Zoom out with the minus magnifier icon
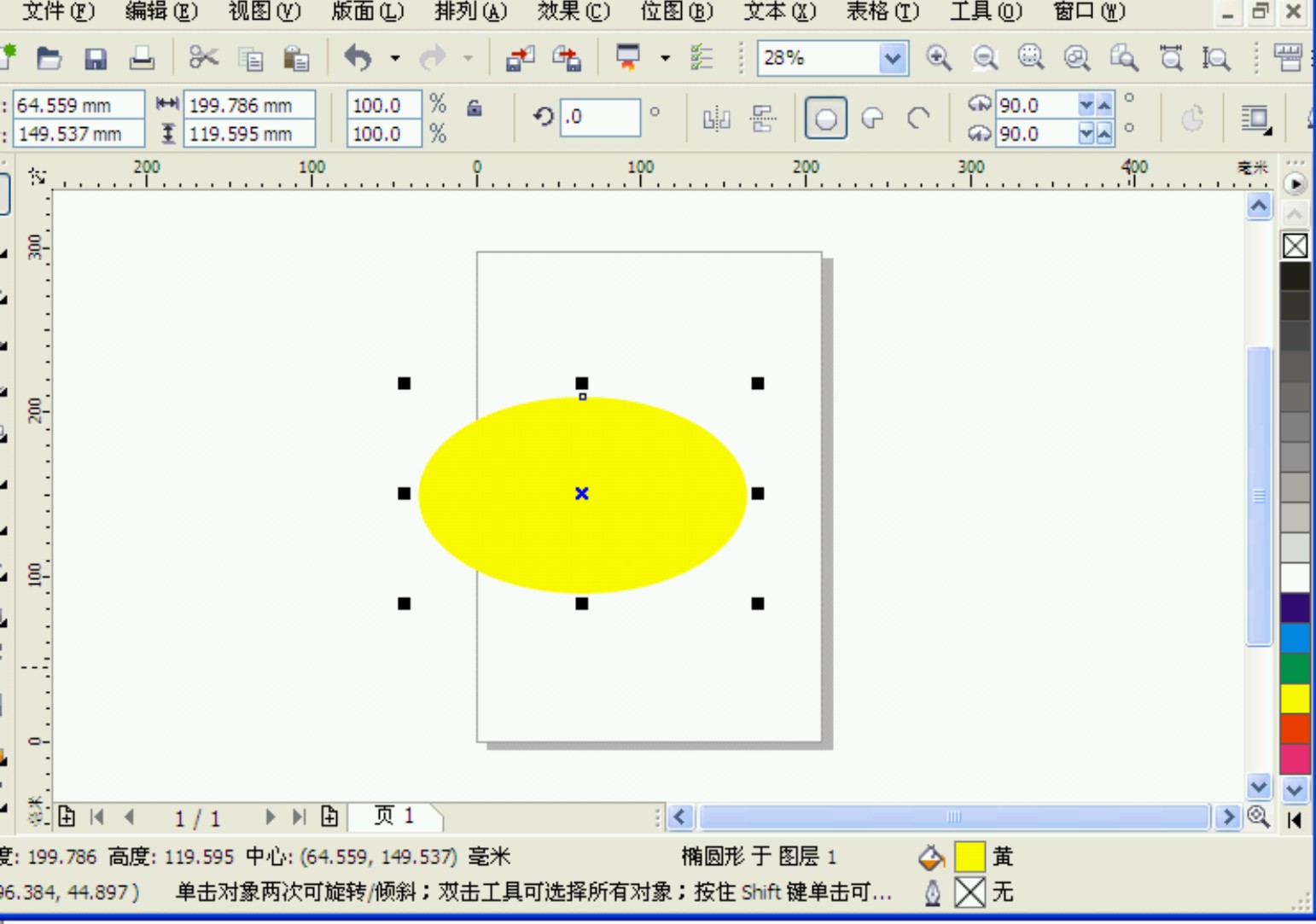 coord(985,58)
